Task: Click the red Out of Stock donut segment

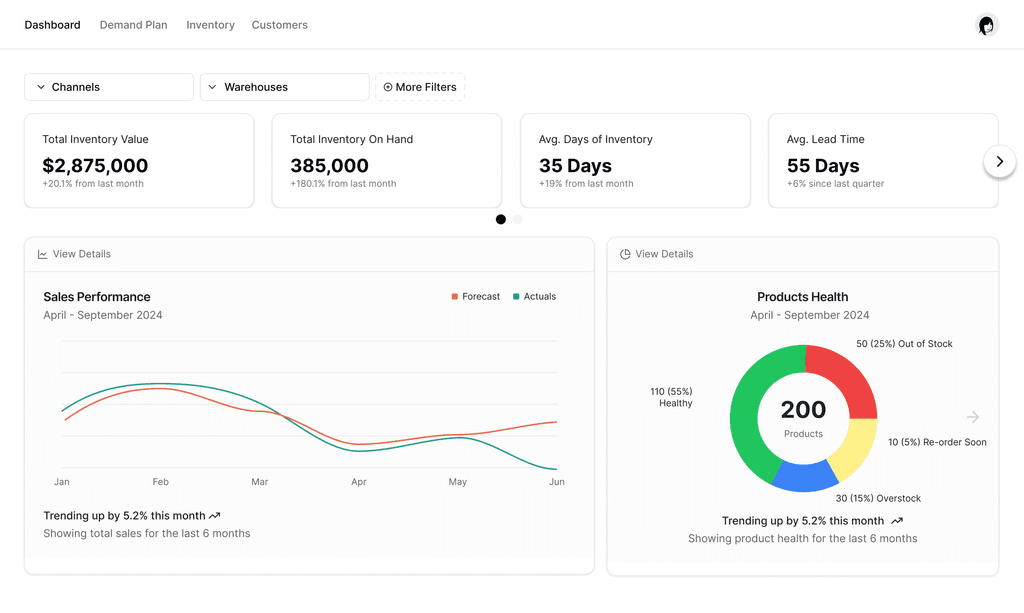Action: (x=846, y=375)
